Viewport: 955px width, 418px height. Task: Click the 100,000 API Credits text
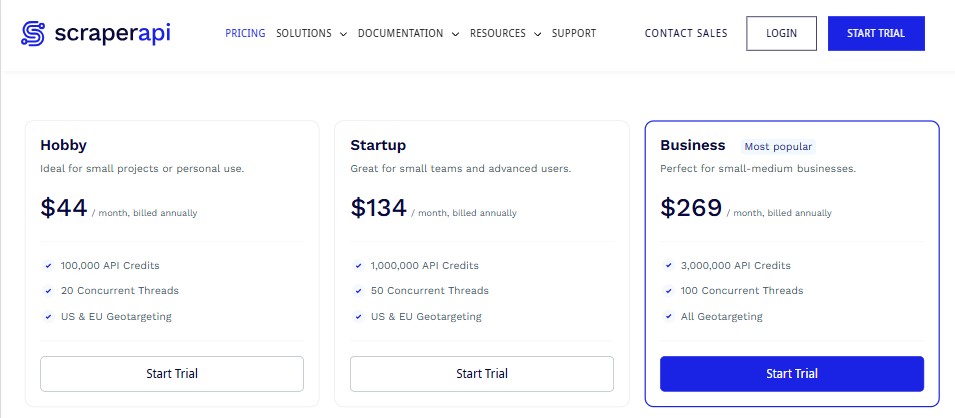(x=110, y=266)
